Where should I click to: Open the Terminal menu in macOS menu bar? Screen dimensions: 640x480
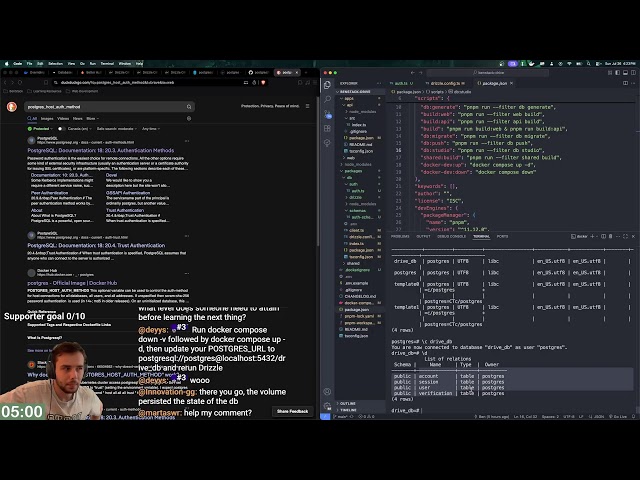pyautogui.click(x=107, y=64)
